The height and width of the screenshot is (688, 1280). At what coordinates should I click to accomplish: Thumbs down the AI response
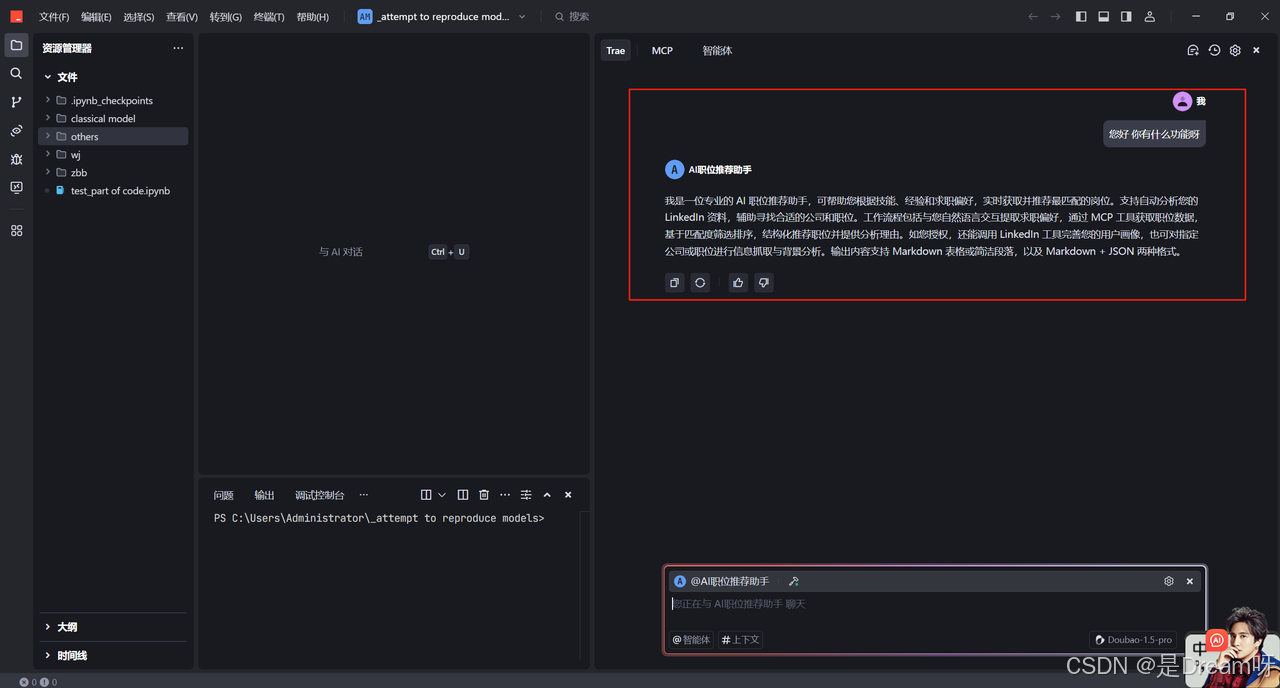pyautogui.click(x=764, y=283)
